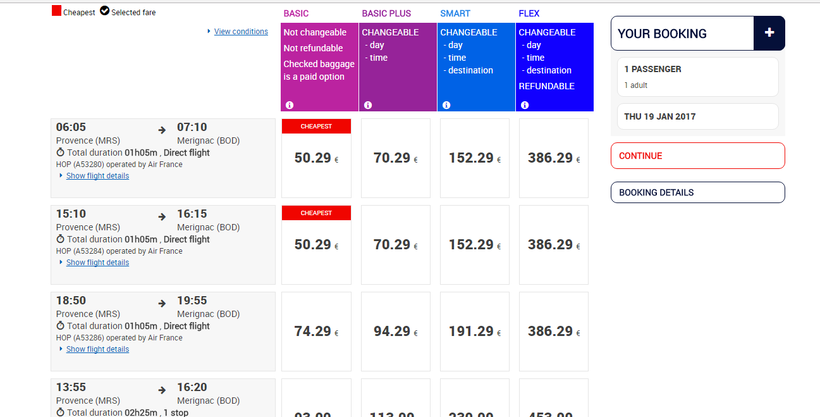
Task: Select 50.29 € Basic fare for 06:05 flight
Action: tap(316, 158)
